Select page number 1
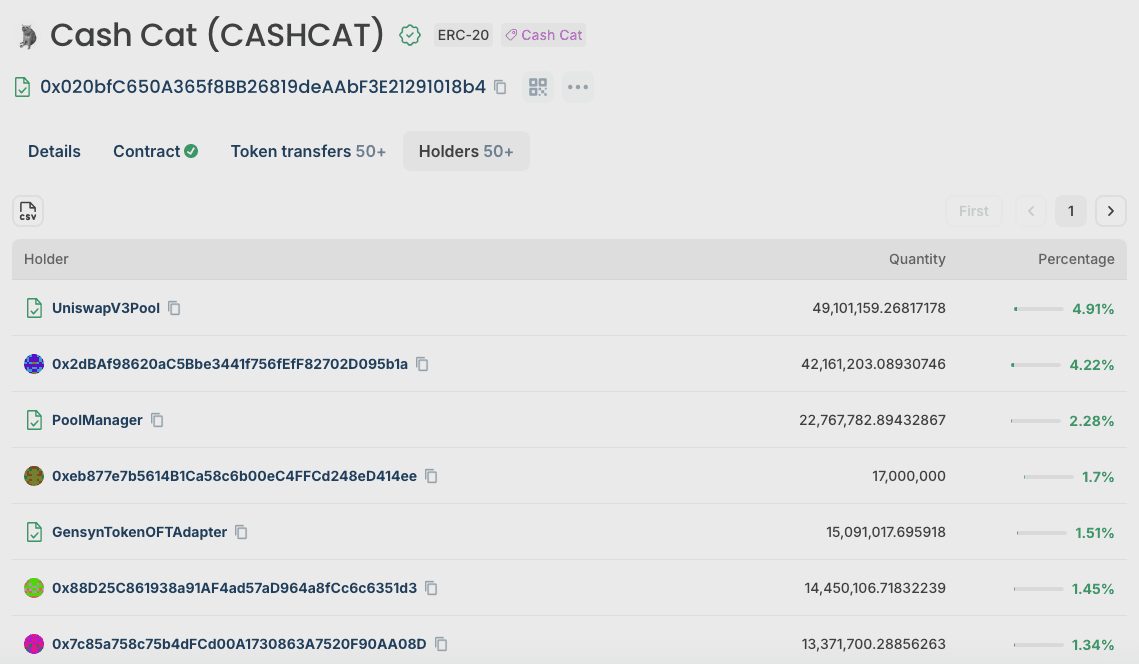The image size is (1139, 664). (1071, 211)
